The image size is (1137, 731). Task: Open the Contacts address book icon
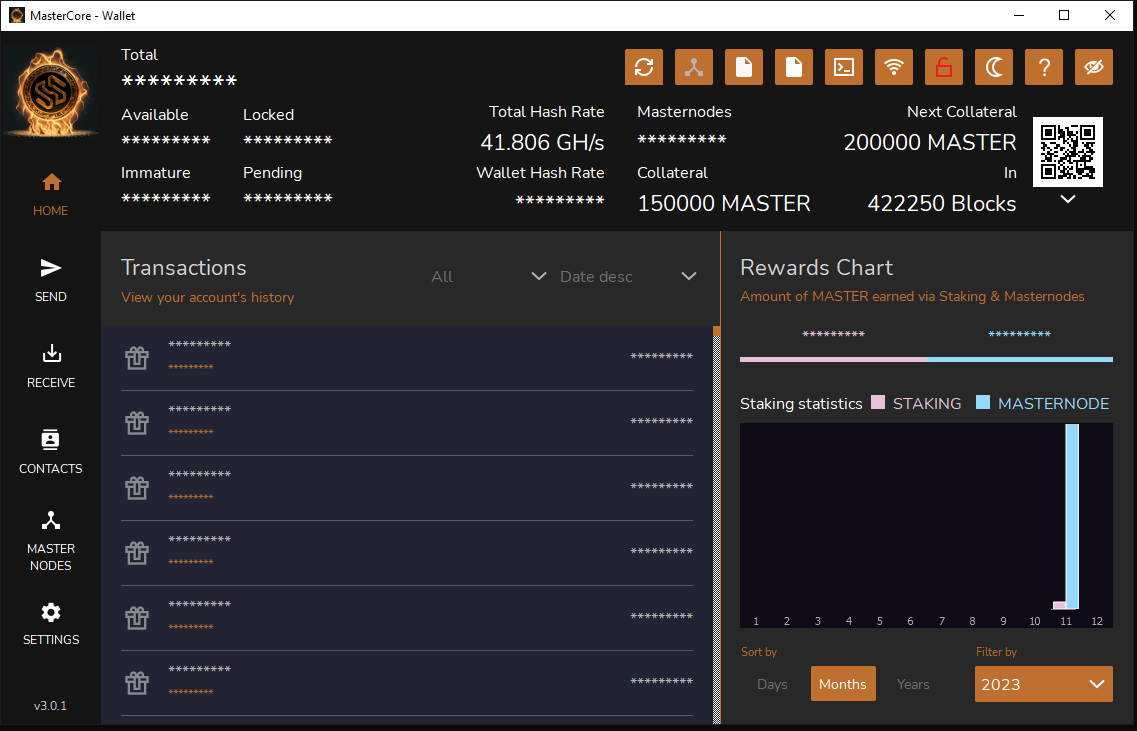pyautogui.click(x=50, y=450)
